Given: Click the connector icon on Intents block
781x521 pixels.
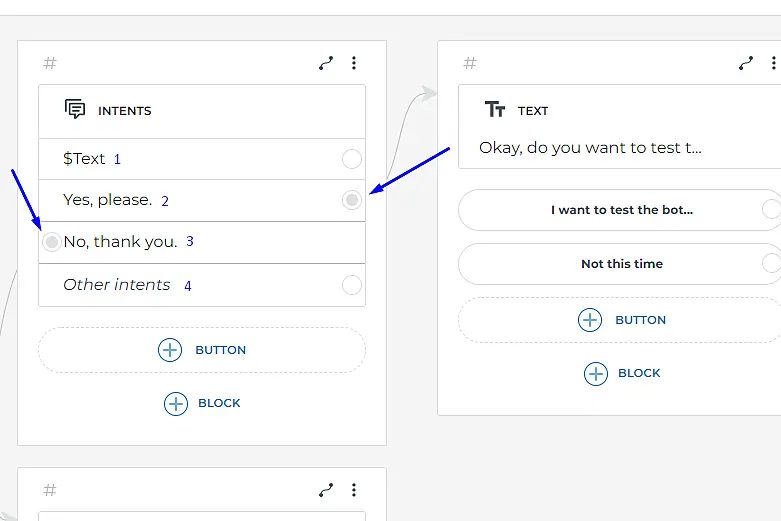Looking at the screenshot, I should tap(326, 63).
